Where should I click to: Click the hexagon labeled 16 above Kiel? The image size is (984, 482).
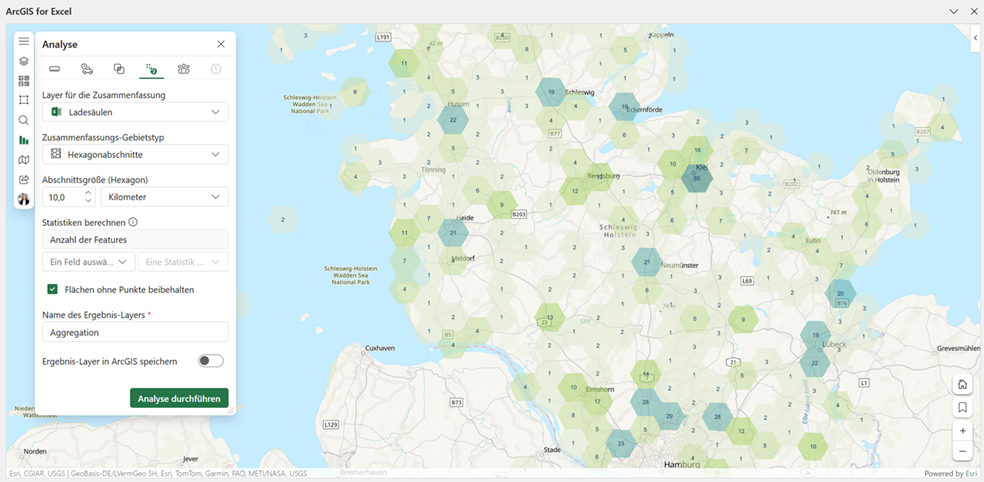tap(697, 150)
